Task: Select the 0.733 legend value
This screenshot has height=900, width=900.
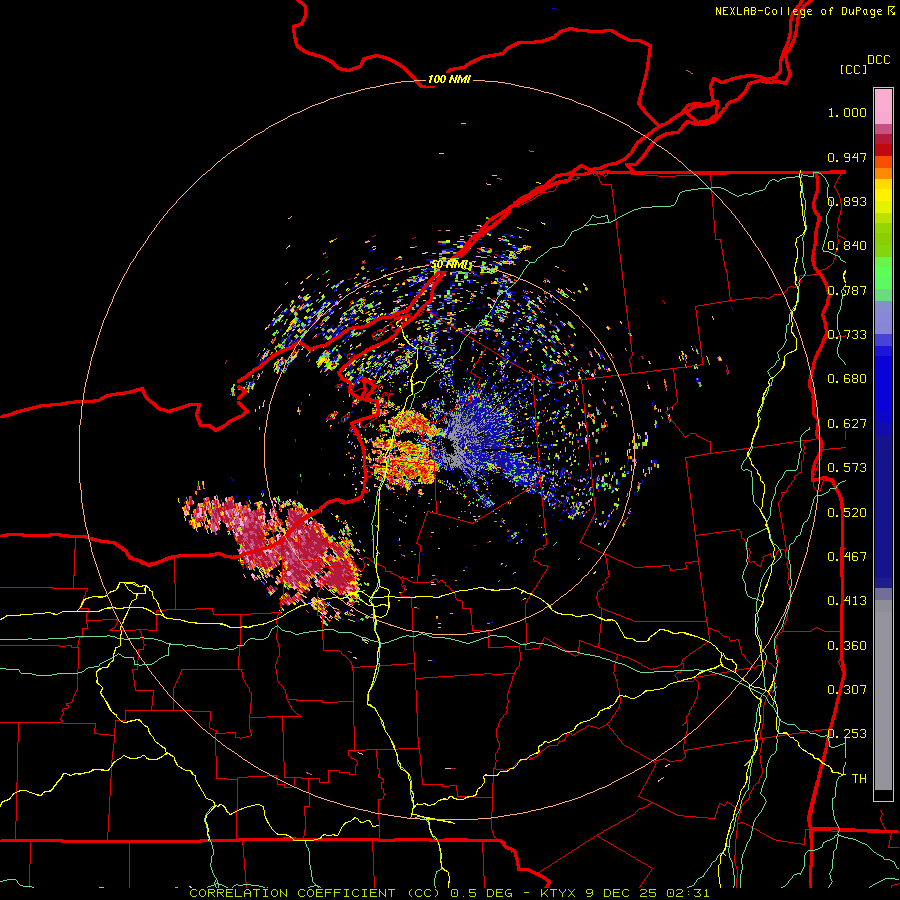Action: [847, 335]
